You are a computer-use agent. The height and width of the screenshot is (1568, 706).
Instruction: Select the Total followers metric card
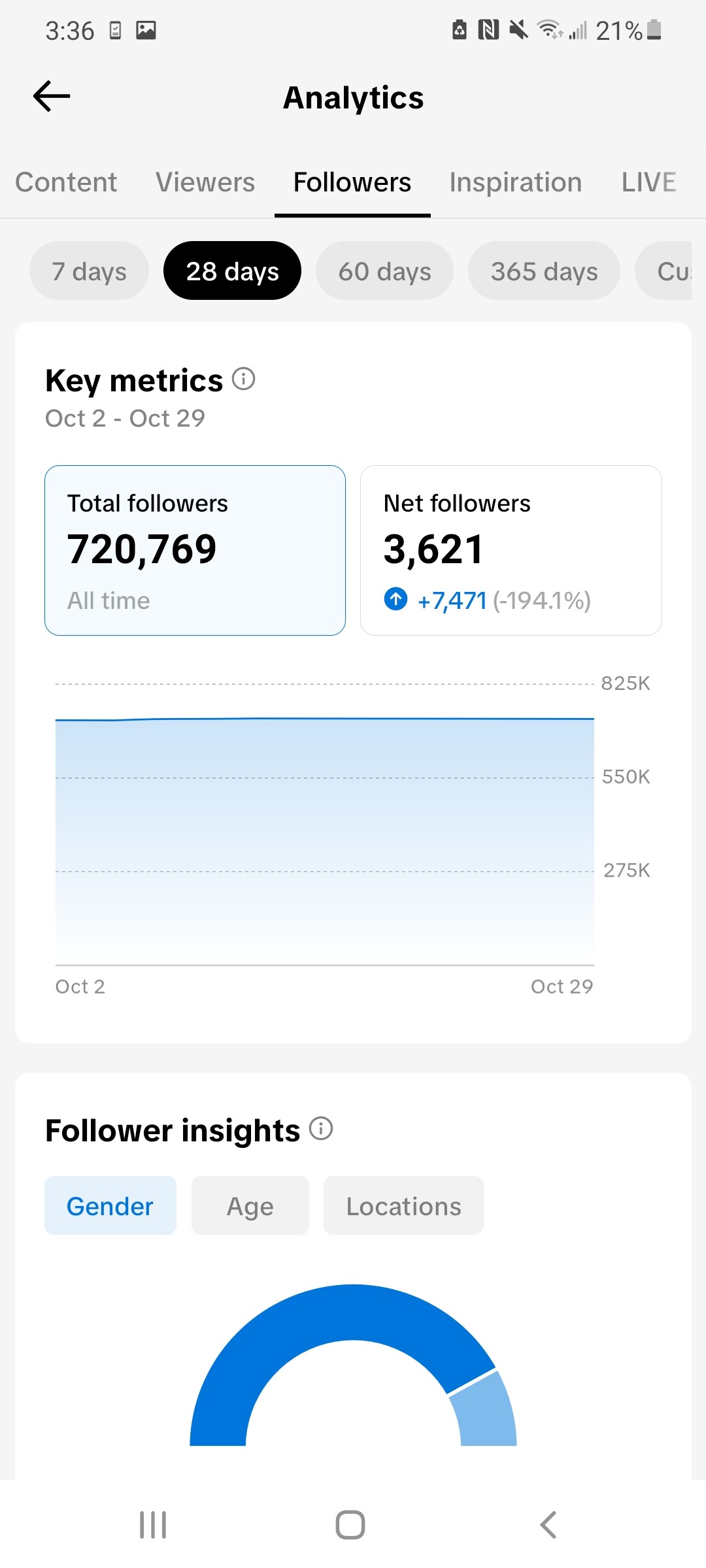[x=195, y=550]
